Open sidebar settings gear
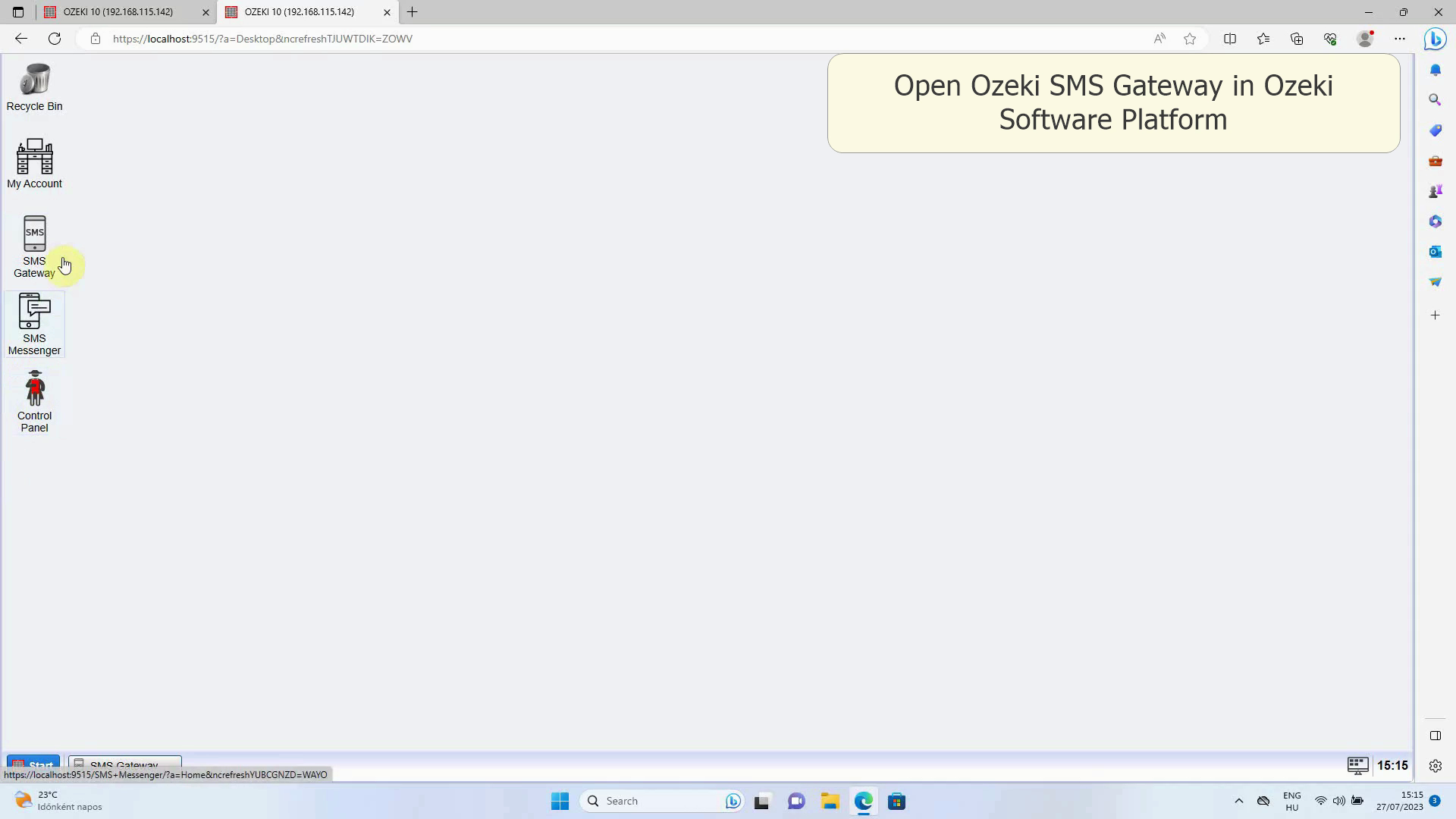This screenshot has height=819, width=1456. pyautogui.click(x=1435, y=766)
